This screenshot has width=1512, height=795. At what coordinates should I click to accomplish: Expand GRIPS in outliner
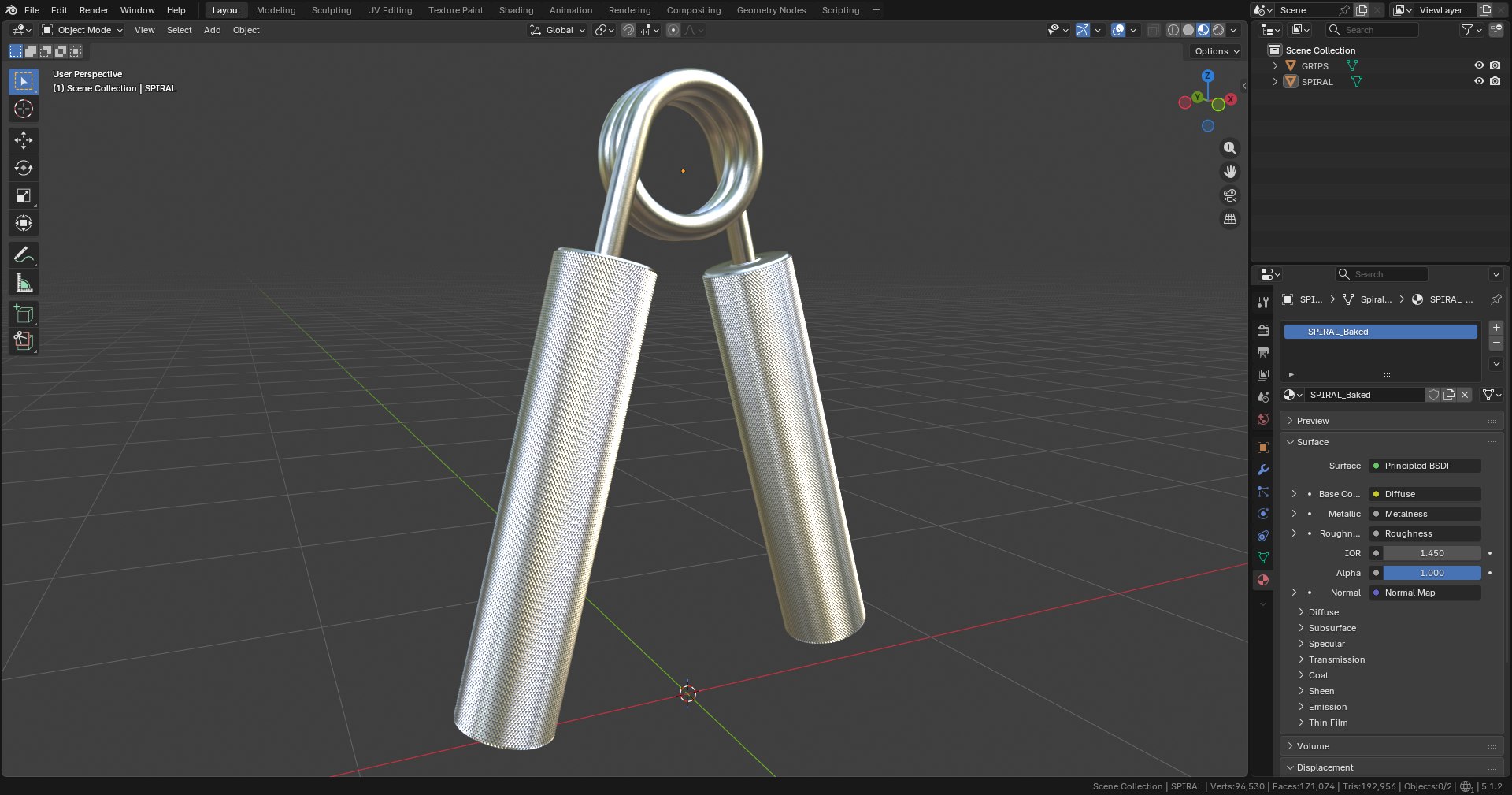(x=1275, y=65)
